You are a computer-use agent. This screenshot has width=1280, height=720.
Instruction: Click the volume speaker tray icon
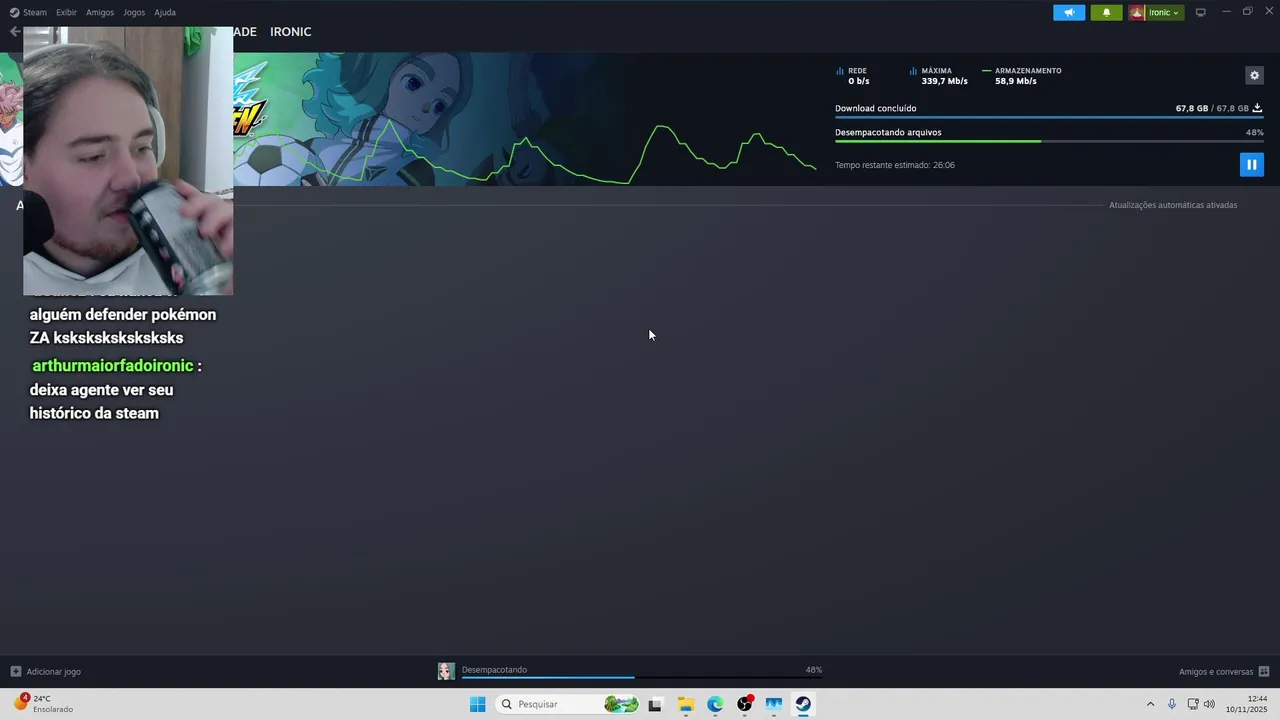1209,704
